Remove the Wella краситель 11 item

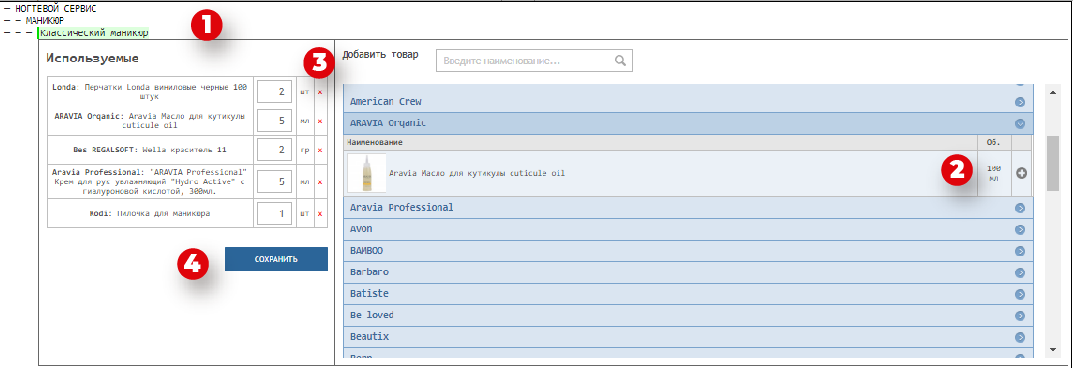click(x=320, y=150)
